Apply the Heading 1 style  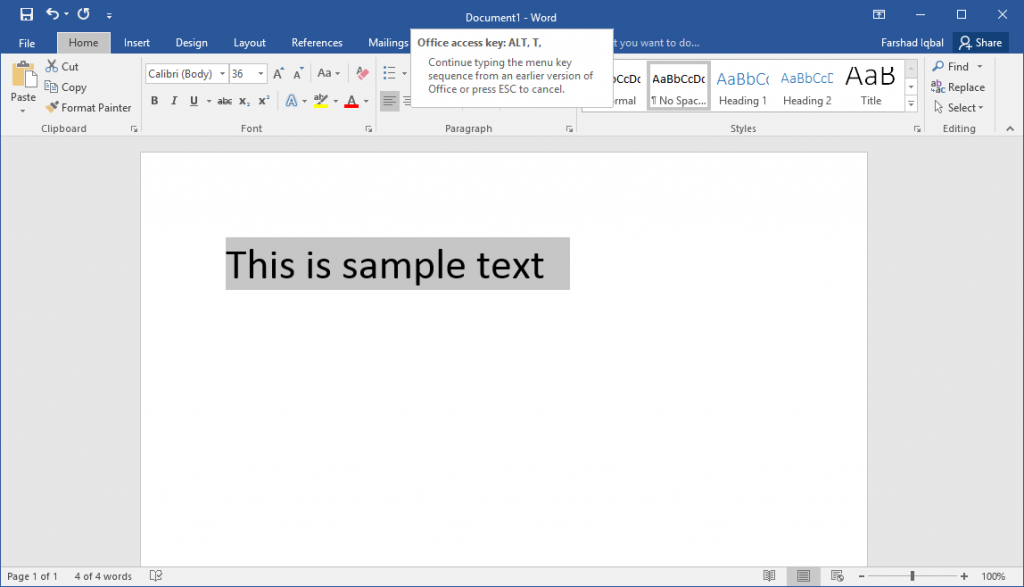[742, 88]
